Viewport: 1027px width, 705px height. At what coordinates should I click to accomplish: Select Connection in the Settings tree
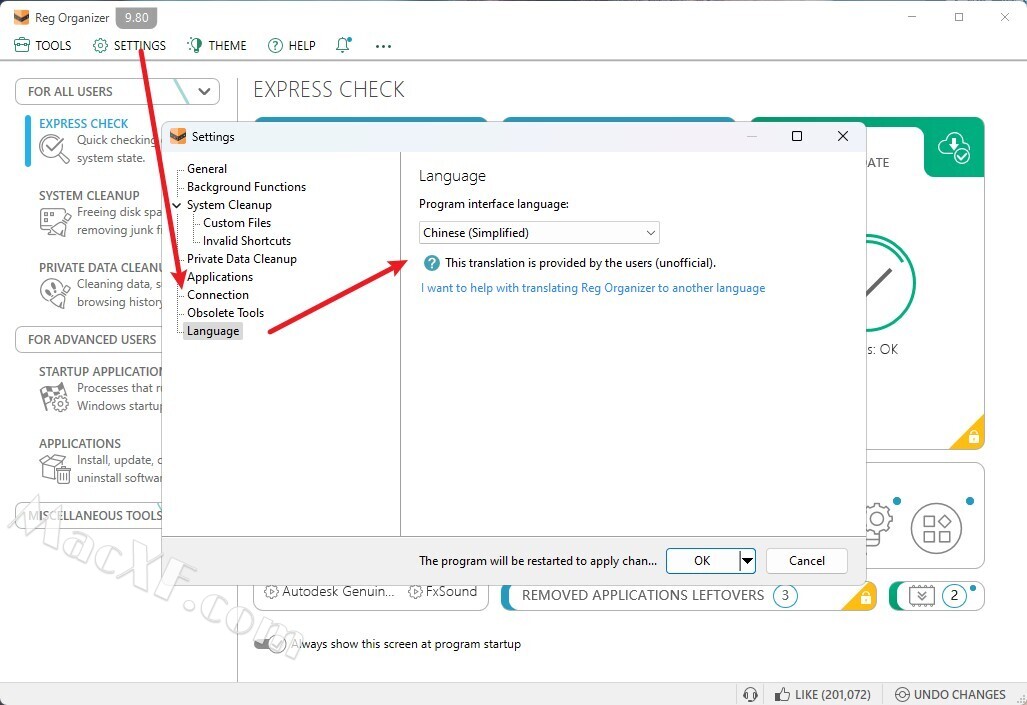pyautogui.click(x=218, y=295)
